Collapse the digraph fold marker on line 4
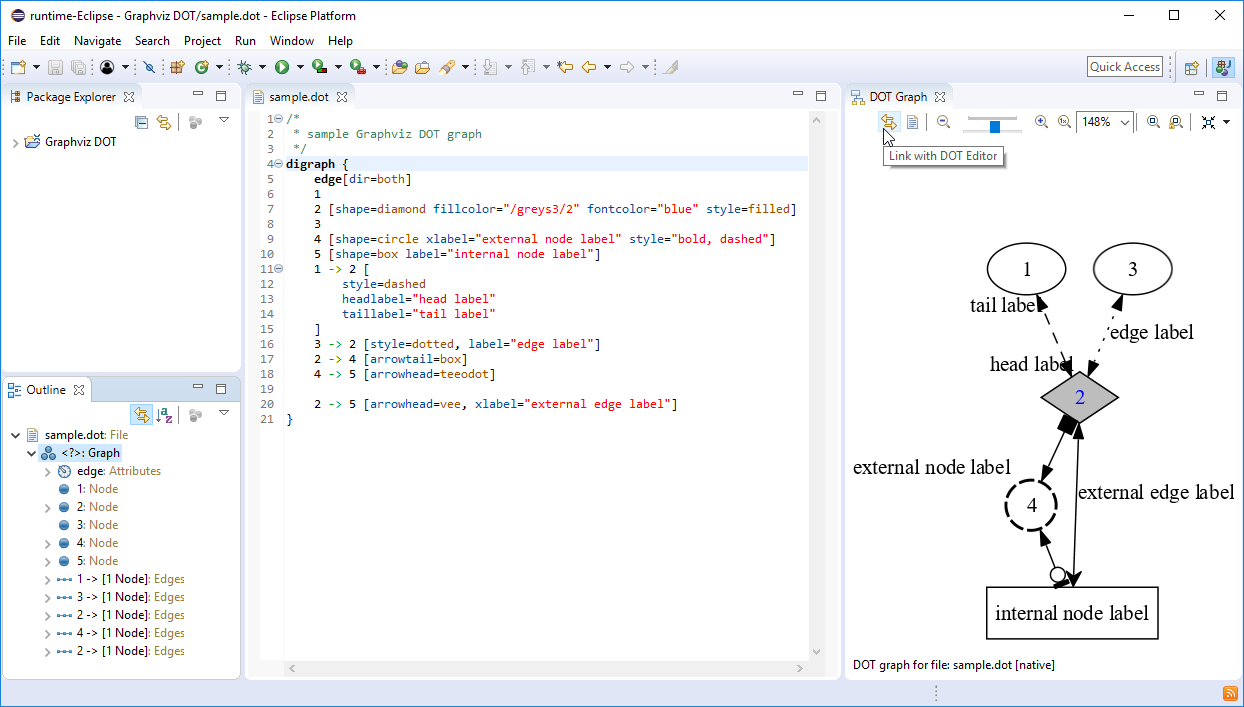 tap(277, 164)
